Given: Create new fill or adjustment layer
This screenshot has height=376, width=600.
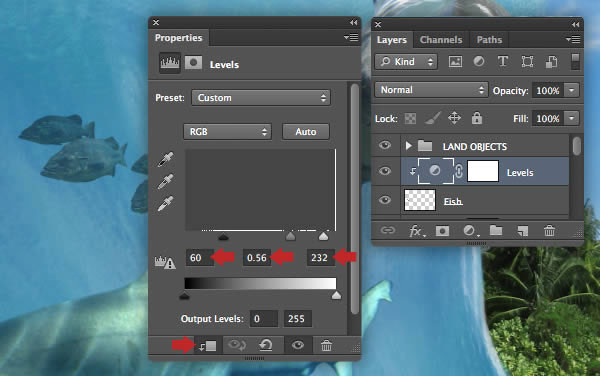Looking at the screenshot, I should coord(470,231).
